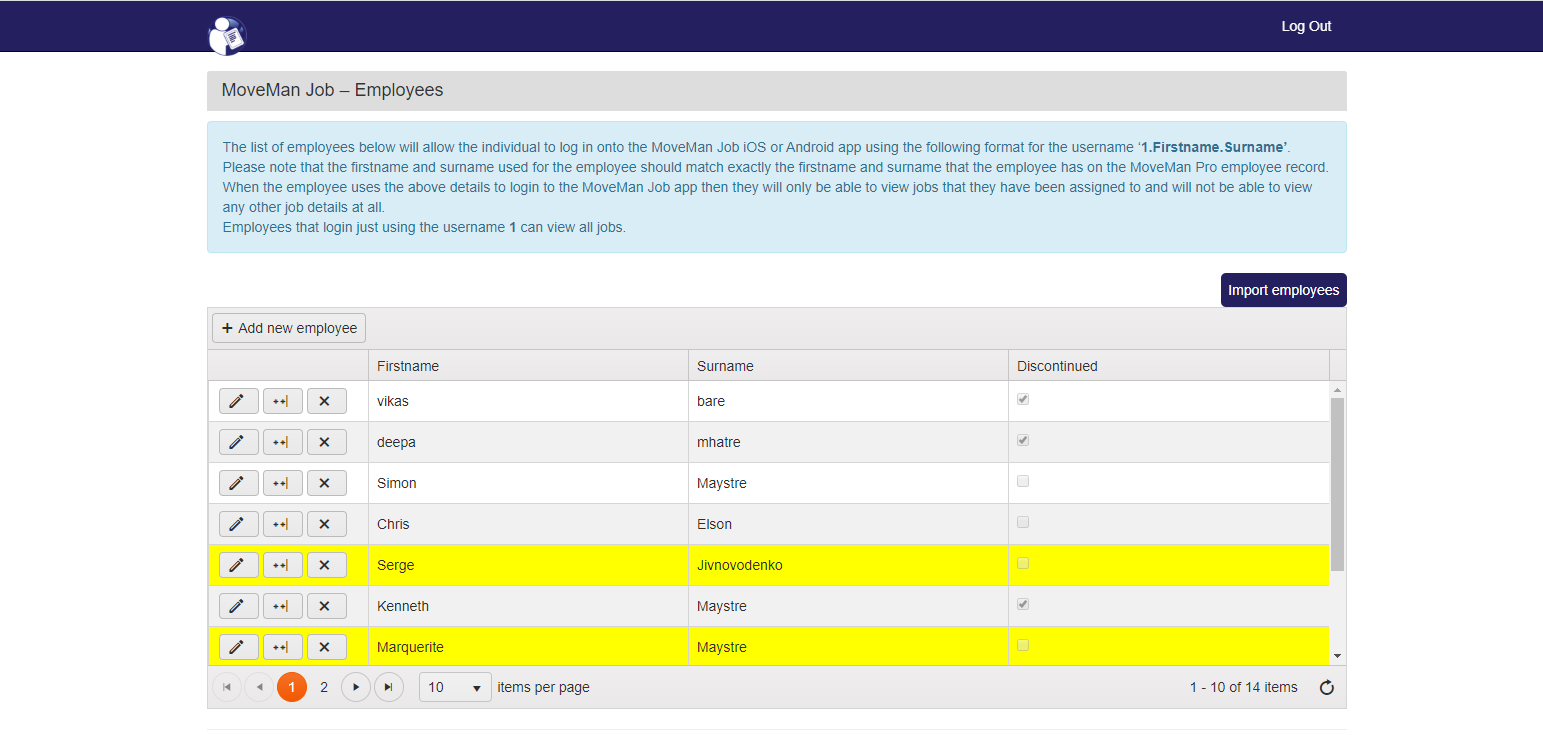Viewport: 1543px width, 746px height.
Task: Edit employee Kenneth Maystre
Action: point(239,606)
